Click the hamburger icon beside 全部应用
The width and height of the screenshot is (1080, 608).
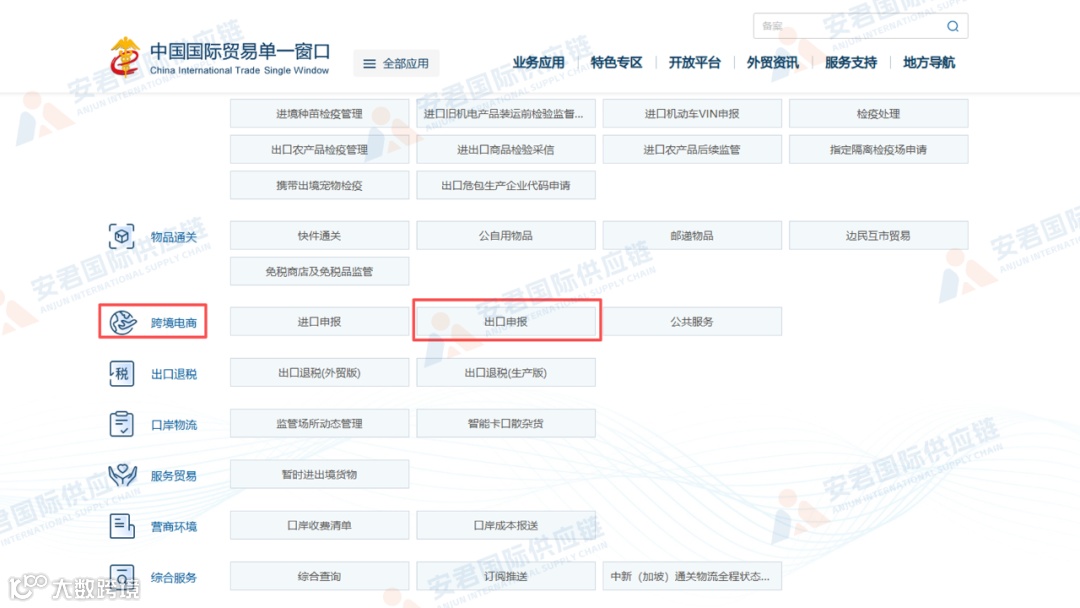(369, 63)
